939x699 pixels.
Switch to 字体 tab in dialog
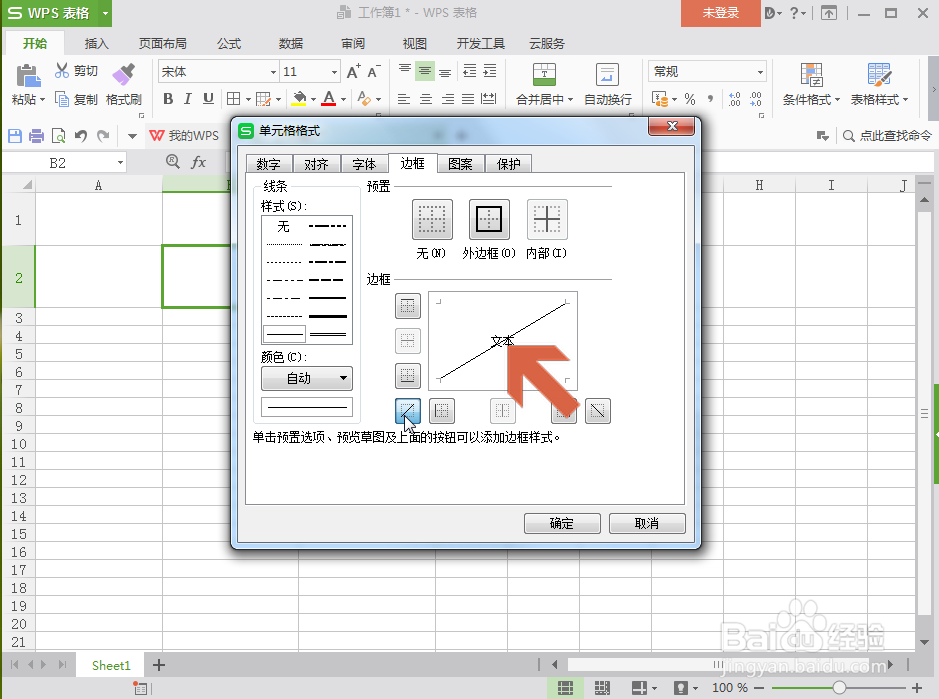pyautogui.click(x=364, y=164)
